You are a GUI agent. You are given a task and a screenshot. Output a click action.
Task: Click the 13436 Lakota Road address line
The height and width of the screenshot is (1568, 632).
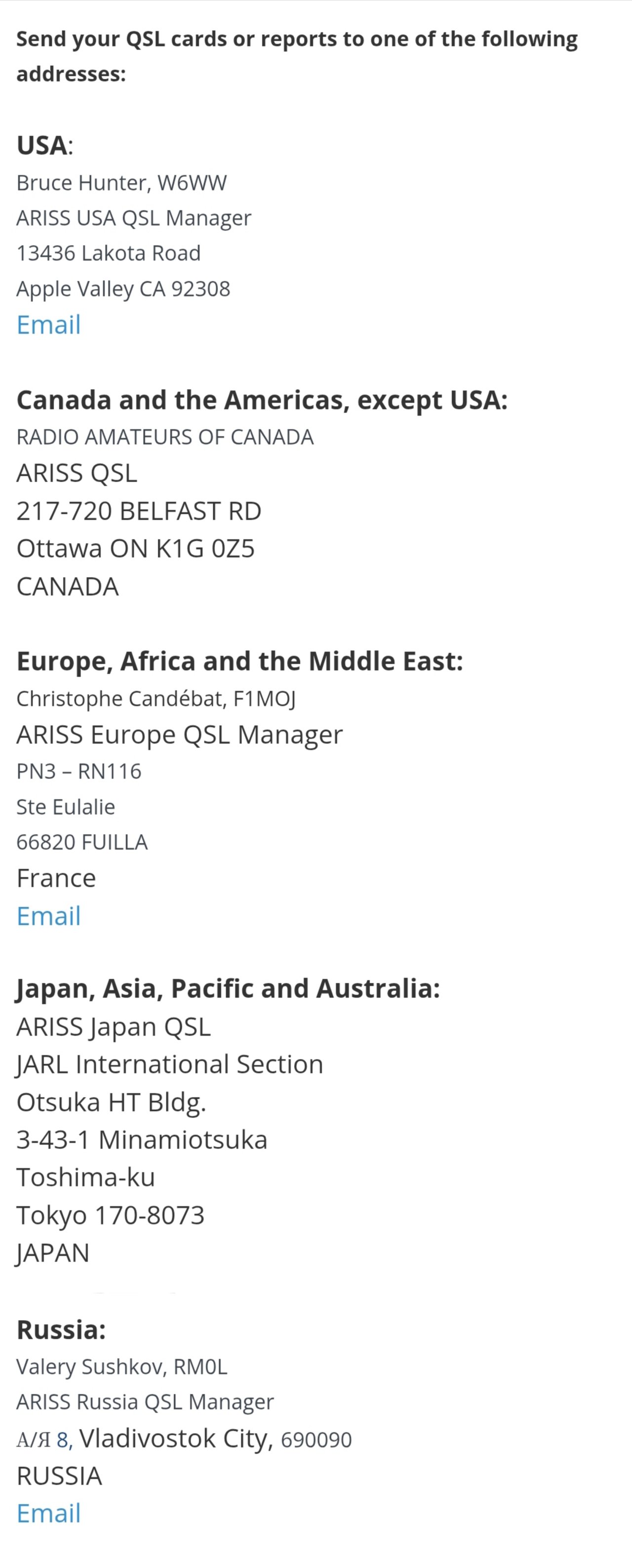pyautogui.click(x=108, y=253)
